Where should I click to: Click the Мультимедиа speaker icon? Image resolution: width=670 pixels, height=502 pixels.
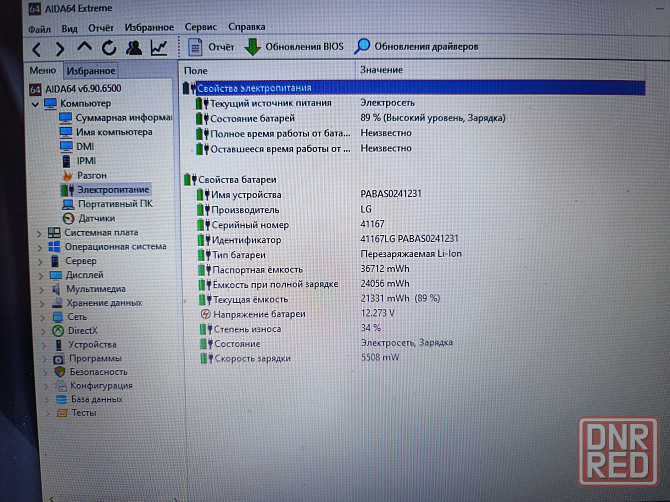point(56,289)
